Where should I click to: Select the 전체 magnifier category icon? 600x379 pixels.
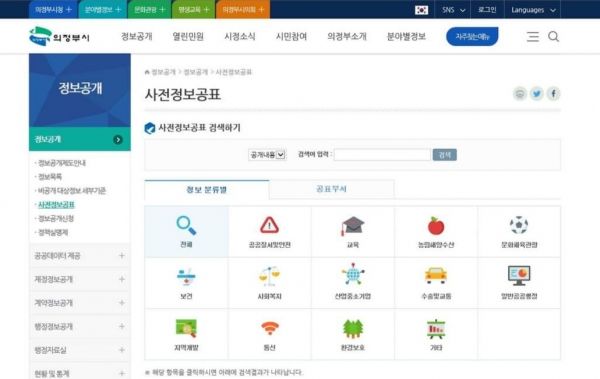coord(186,225)
